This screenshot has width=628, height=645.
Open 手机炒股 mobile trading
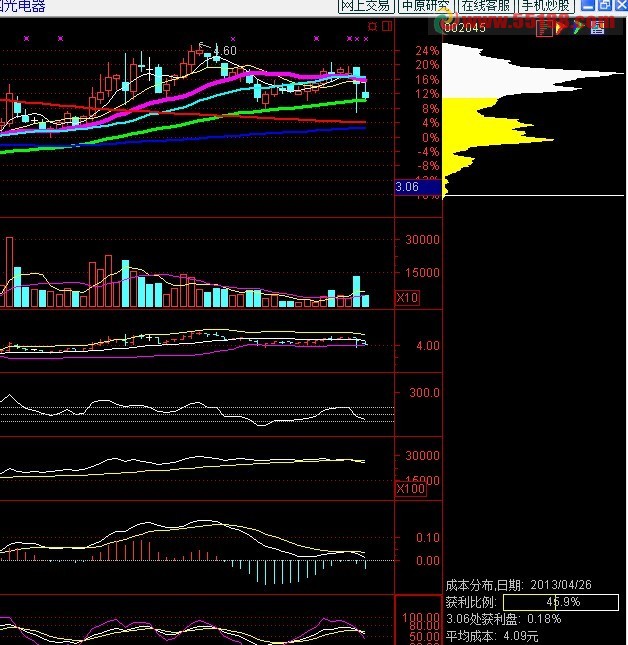[546, 6]
